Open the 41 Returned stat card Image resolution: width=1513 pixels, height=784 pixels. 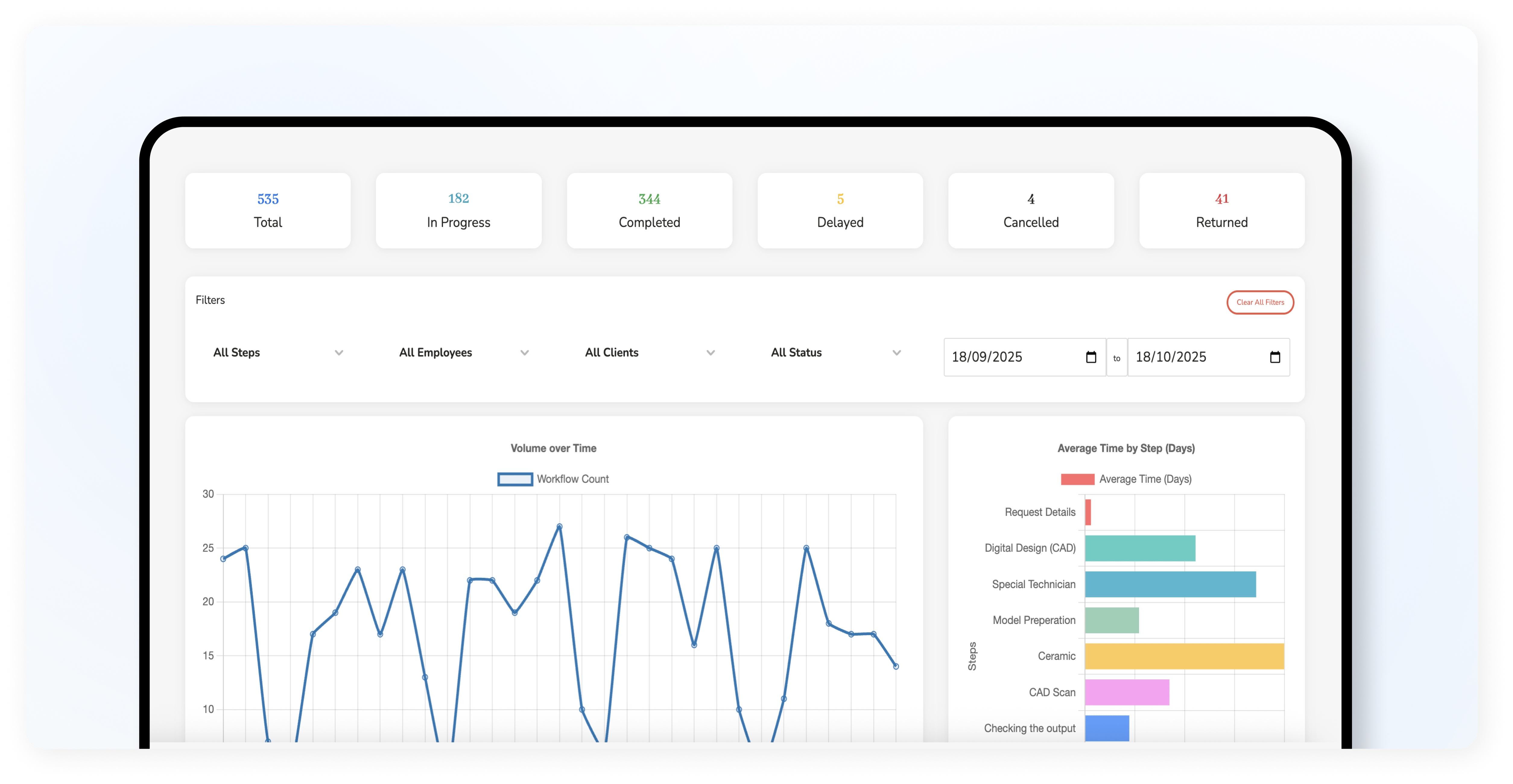[1222, 210]
